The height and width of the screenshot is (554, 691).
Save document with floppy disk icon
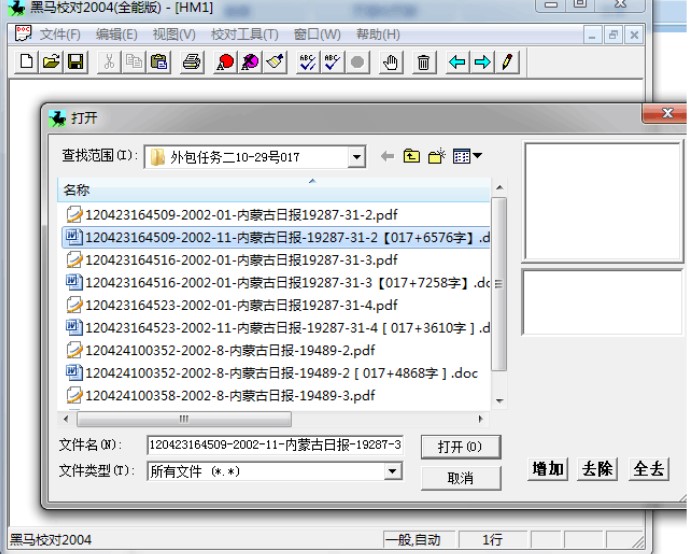[x=76, y=62]
